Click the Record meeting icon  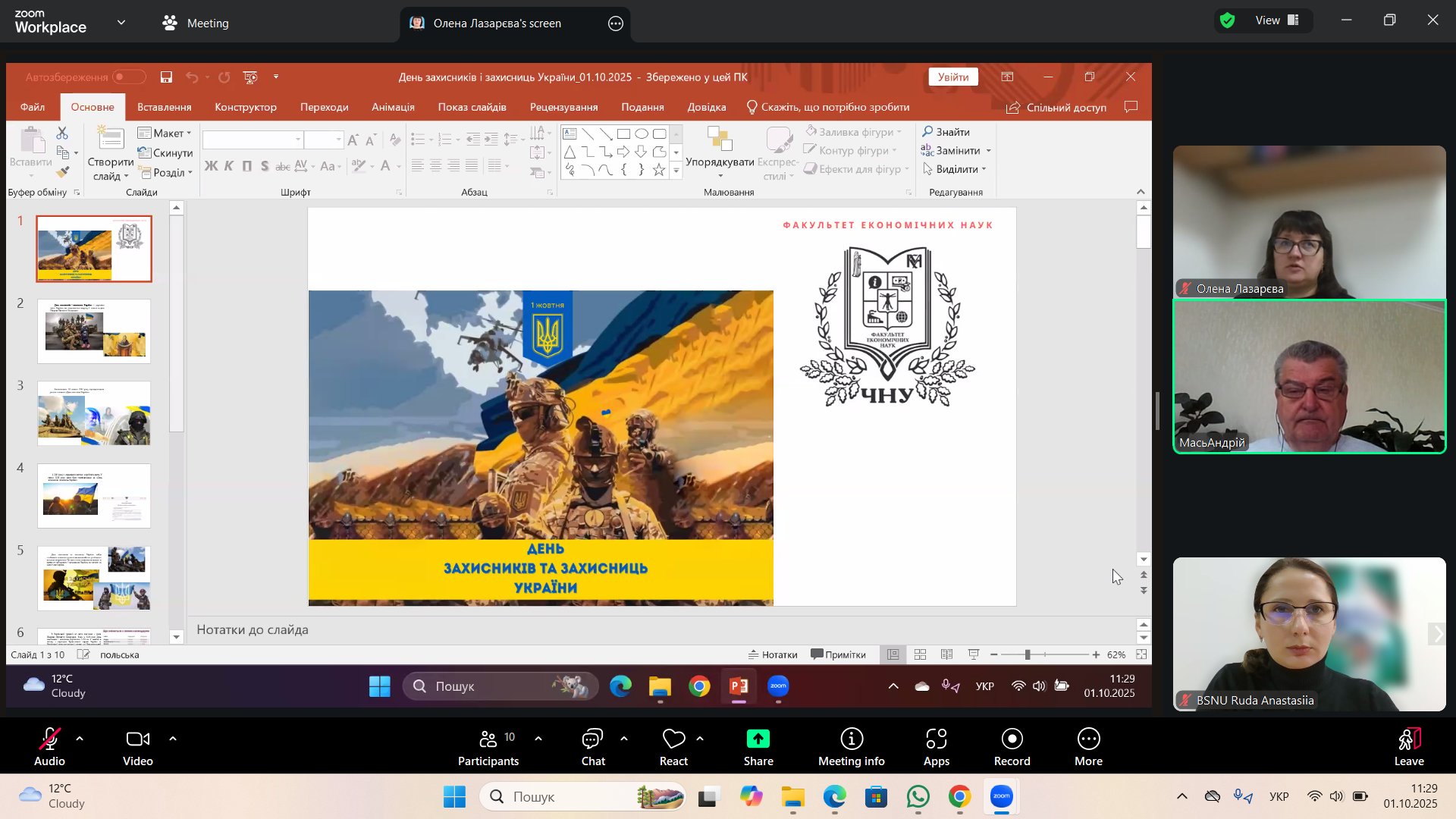(x=1012, y=739)
